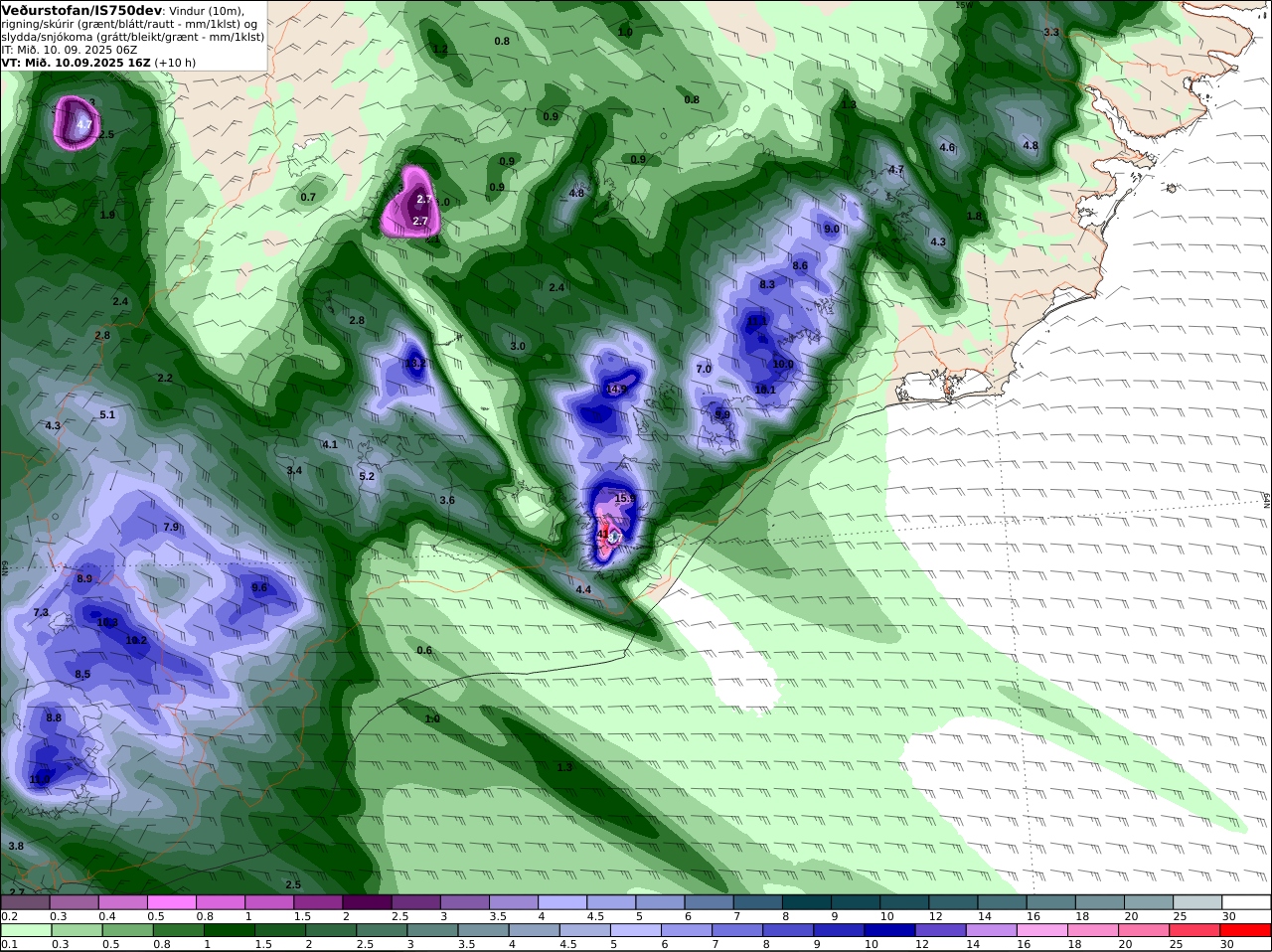1272x952 pixels.
Task: Click the init time "IT: Mið. 10. 09. 2025 06Z"
Action: 69,49
